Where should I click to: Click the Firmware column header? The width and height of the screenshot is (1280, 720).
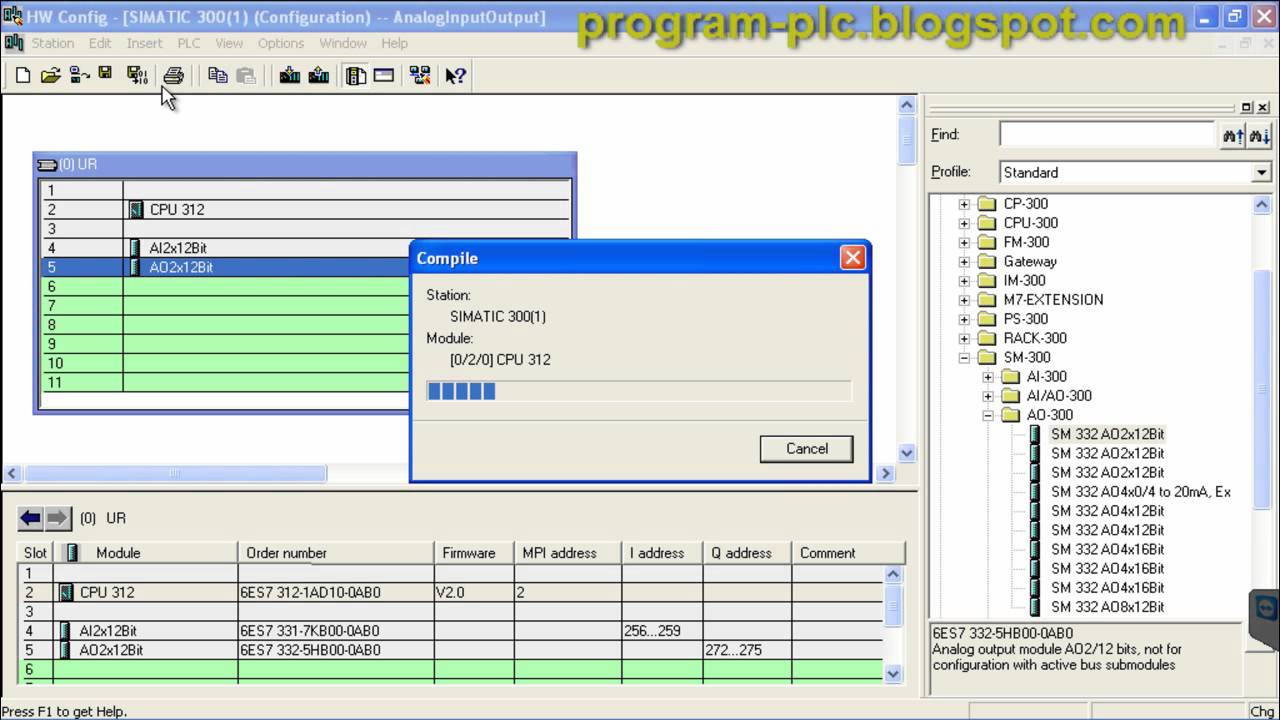[x=475, y=553]
